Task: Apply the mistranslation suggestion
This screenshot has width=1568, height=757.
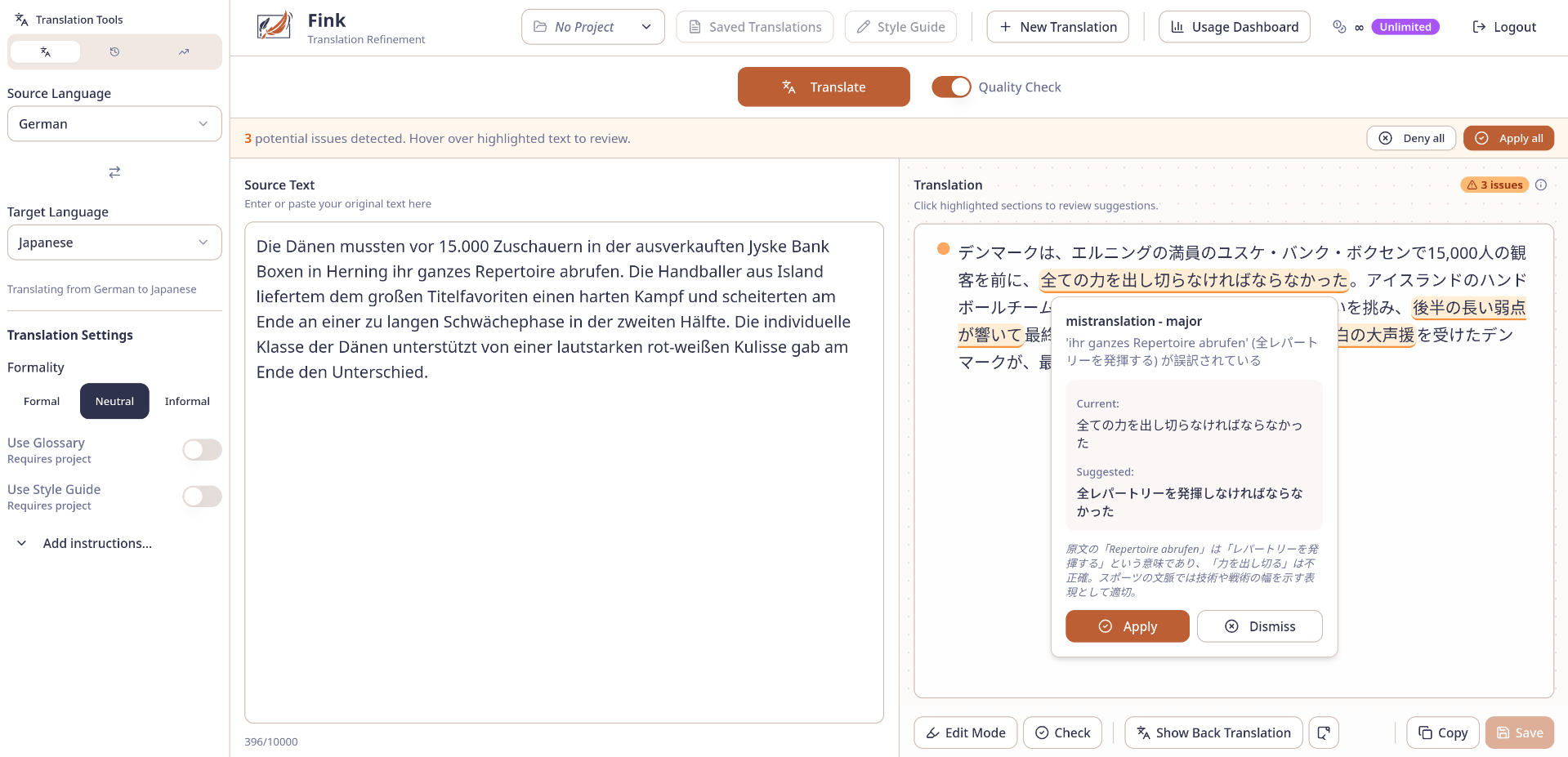Action: (1127, 626)
